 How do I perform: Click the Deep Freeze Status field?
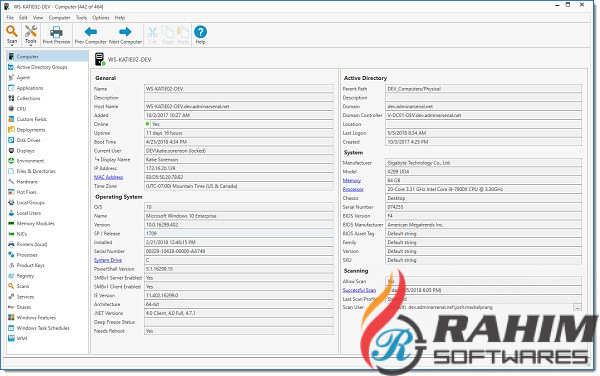(x=239, y=322)
